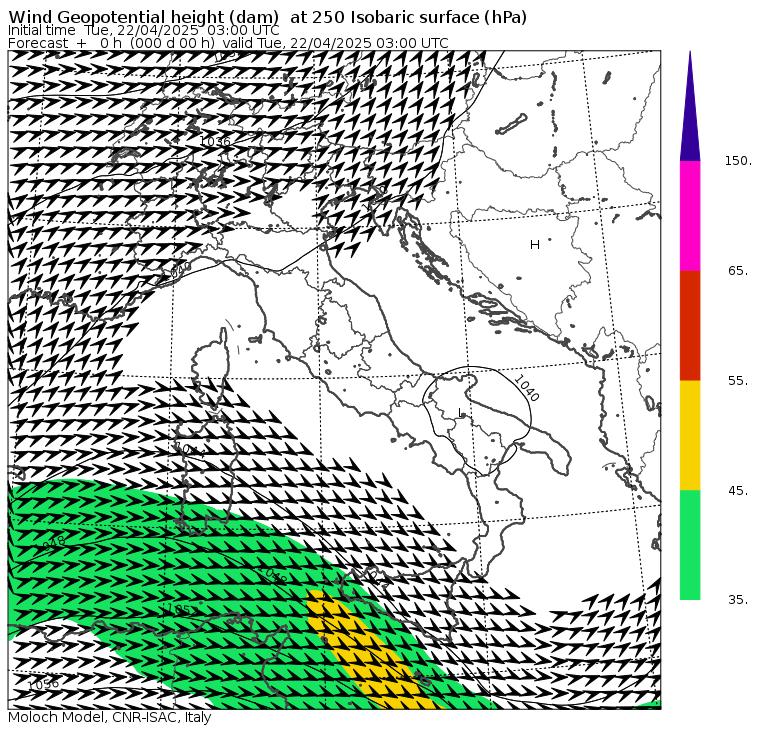
Task: Click the 'H' high pressure marker
Action: (x=535, y=245)
